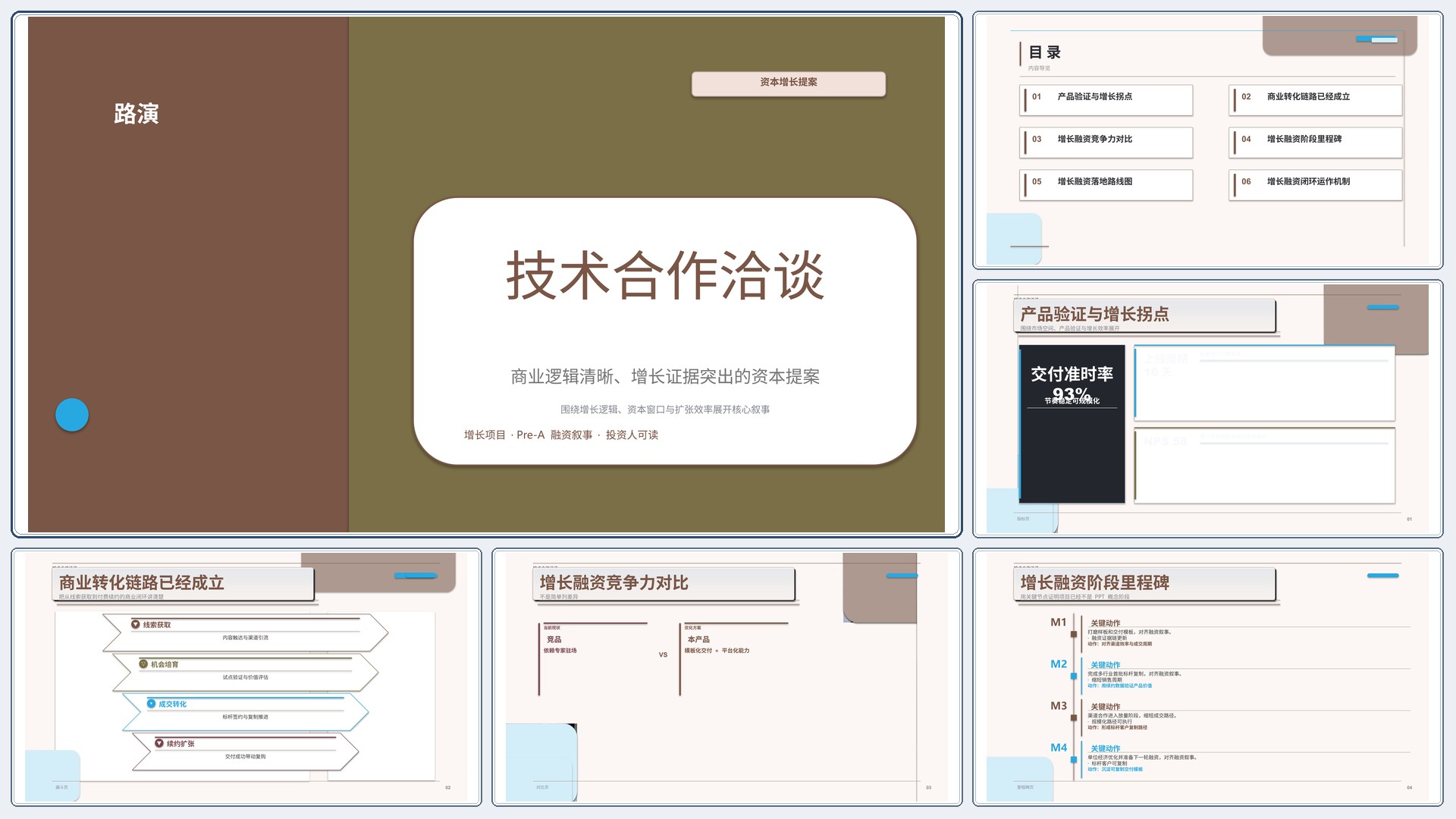Click the 技术合作洽谈 main title
Viewport: 1456px width, 819px height.
[665, 275]
